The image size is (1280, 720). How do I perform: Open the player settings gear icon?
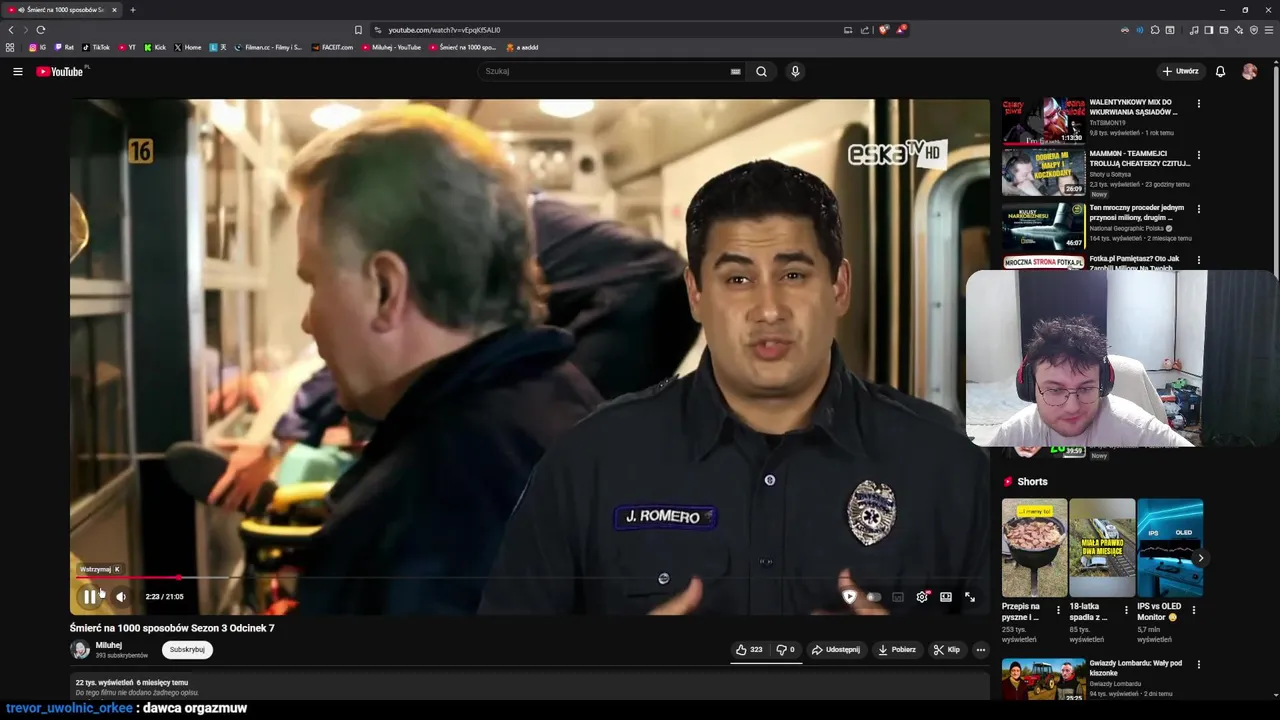pyautogui.click(x=922, y=597)
